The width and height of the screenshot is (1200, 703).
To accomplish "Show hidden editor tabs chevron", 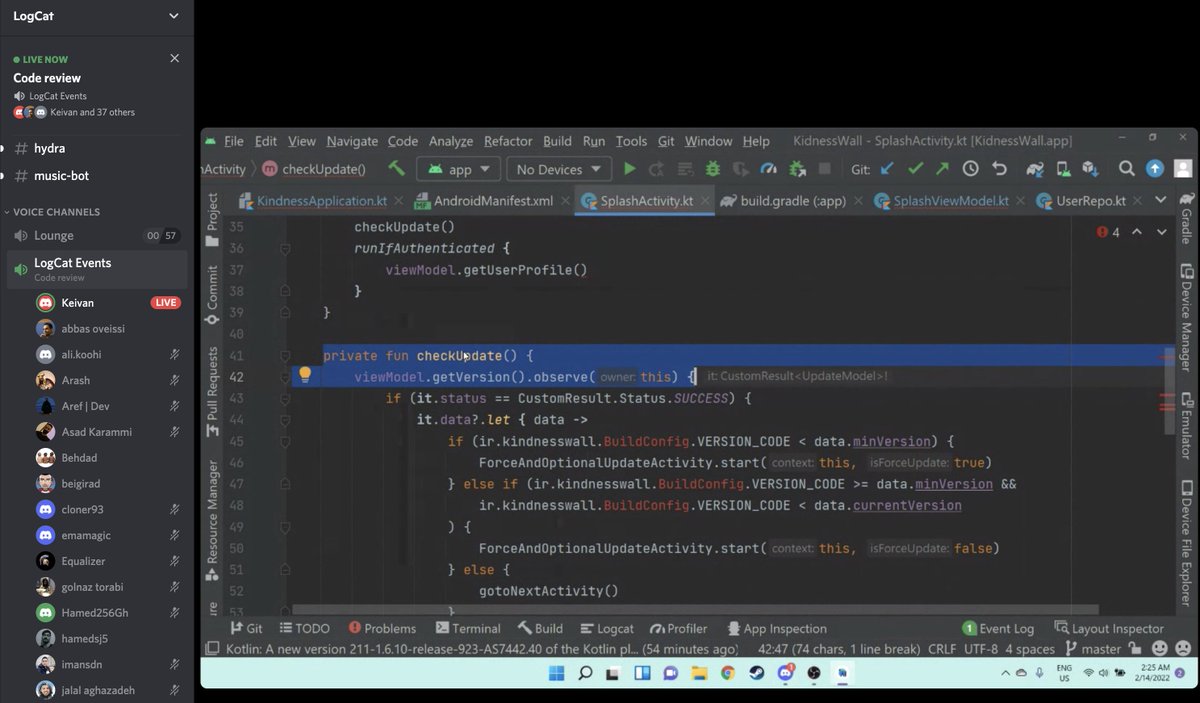I will (x=1161, y=200).
